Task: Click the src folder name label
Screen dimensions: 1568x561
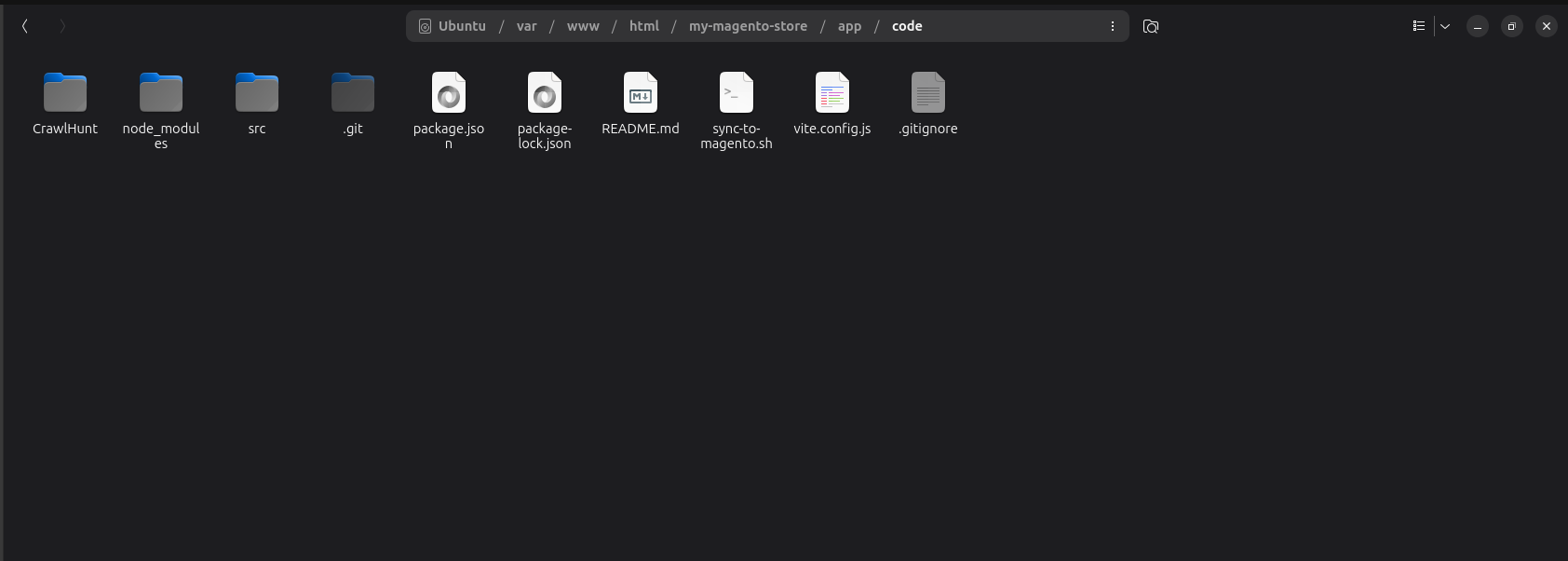Action: pos(257,129)
